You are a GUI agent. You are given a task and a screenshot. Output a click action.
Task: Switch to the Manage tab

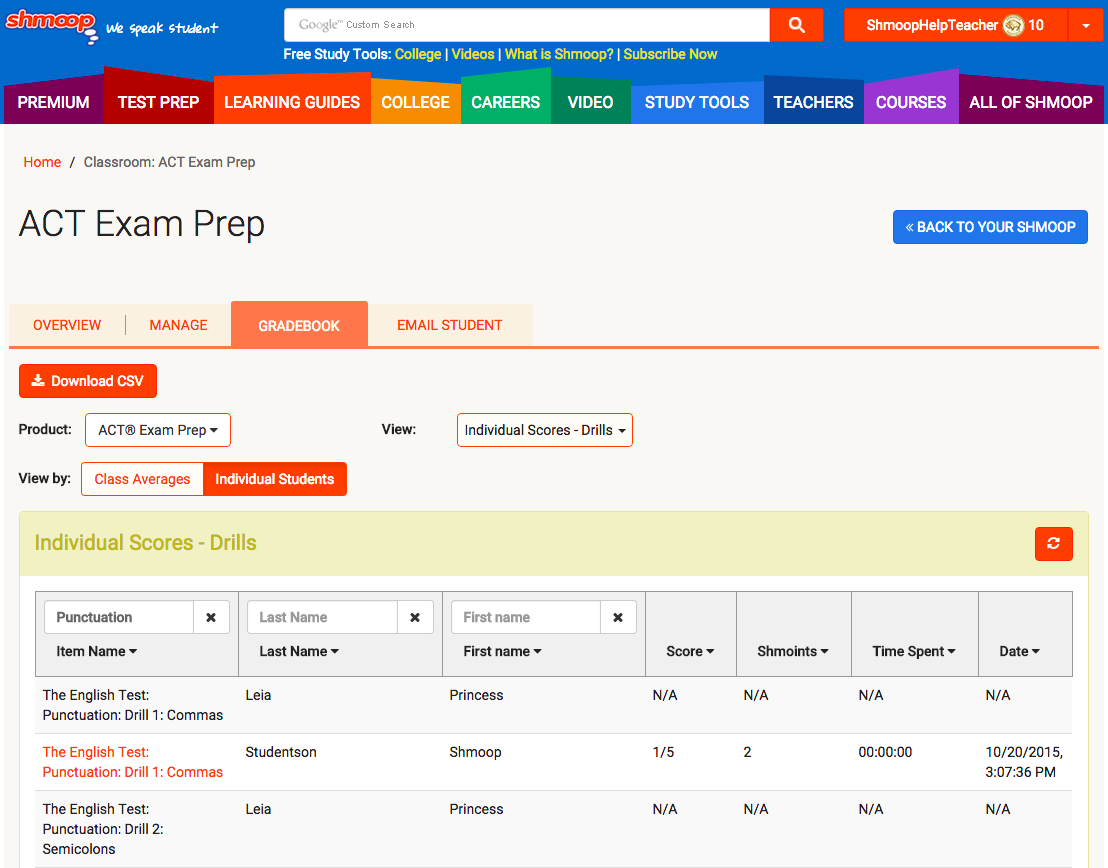pos(178,325)
